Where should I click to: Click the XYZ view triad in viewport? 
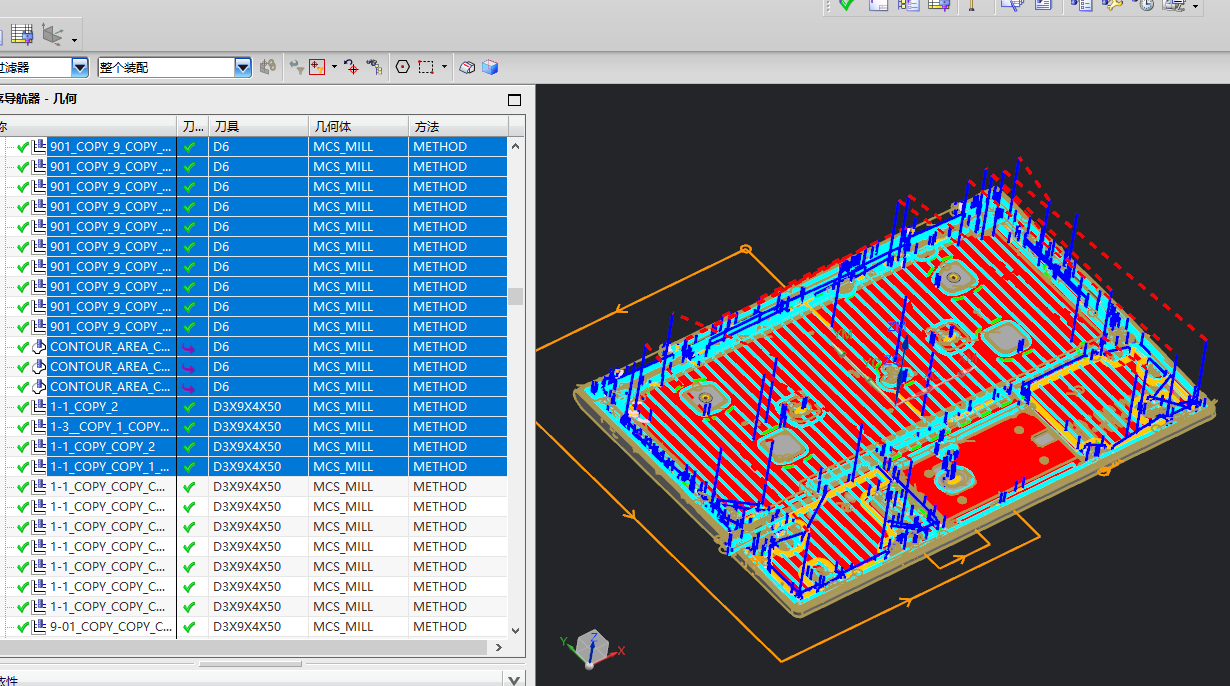[592, 648]
